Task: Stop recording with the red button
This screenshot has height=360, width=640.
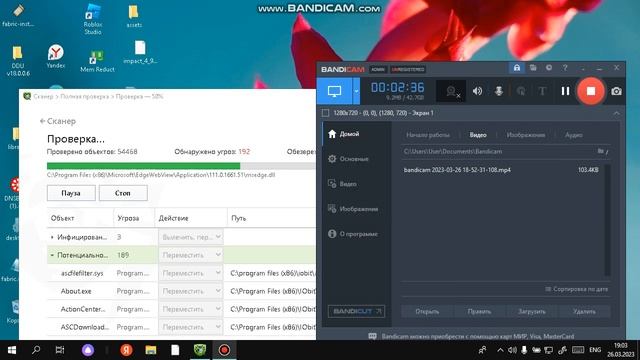Action: 591,91
